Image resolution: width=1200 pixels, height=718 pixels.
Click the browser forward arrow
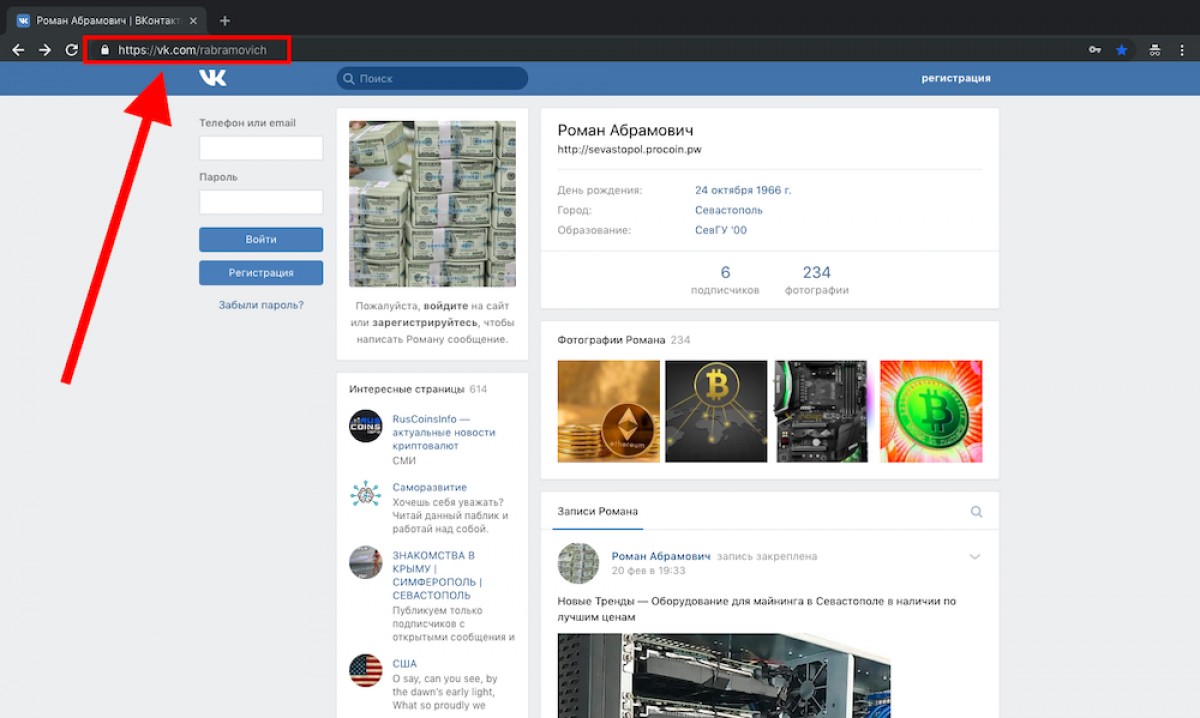pyautogui.click(x=45, y=50)
